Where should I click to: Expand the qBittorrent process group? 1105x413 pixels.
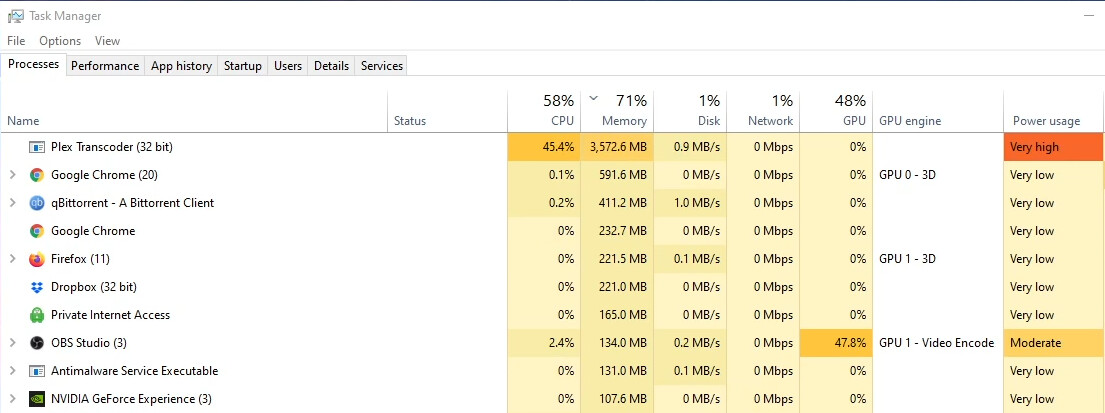click(x=12, y=203)
